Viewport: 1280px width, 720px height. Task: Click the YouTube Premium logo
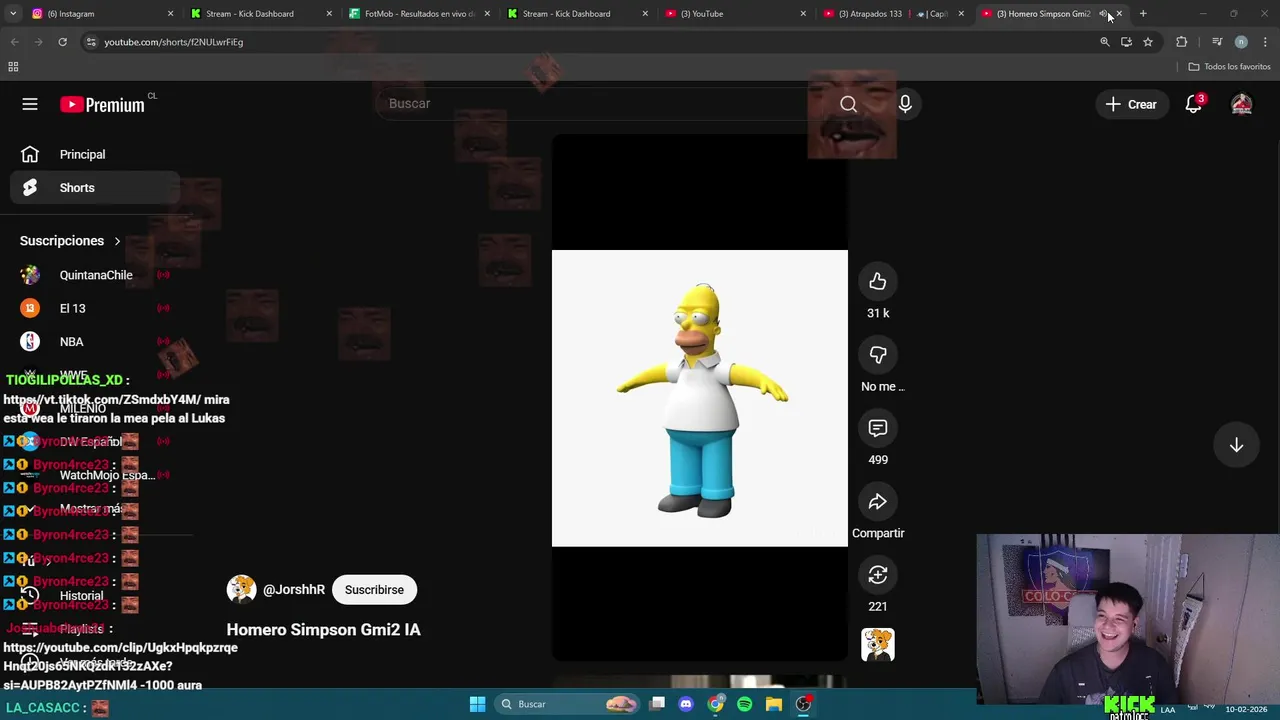(x=102, y=104)
